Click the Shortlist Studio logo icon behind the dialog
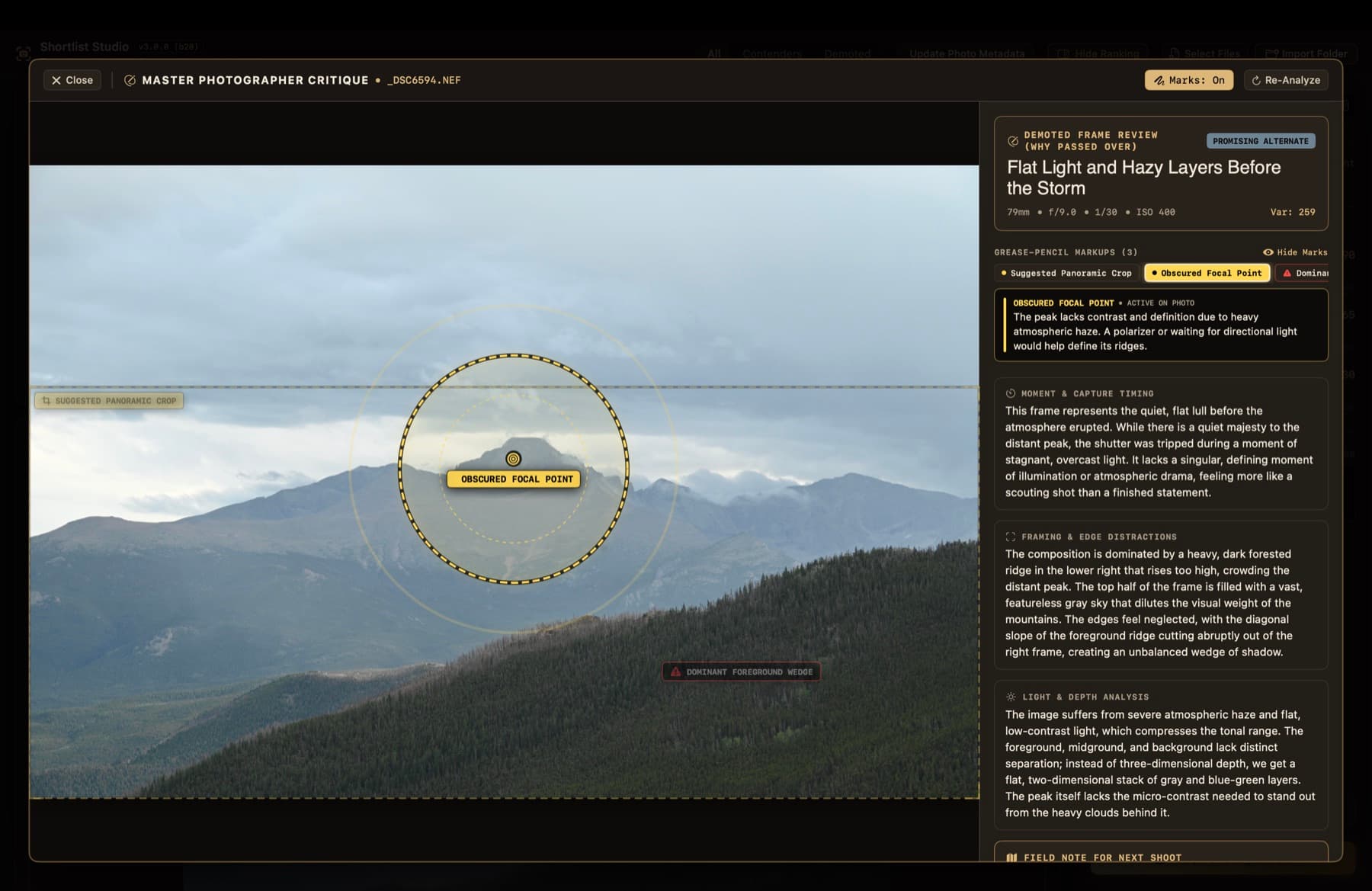Viewport: 1372px width, 891px height. tap(24, 53)
